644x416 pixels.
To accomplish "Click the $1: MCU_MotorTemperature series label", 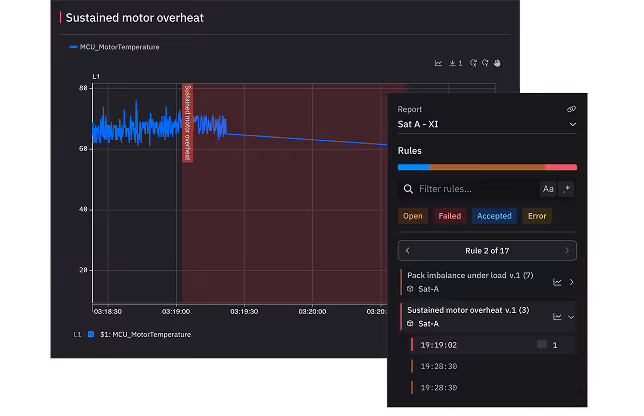I will point(145,335).
